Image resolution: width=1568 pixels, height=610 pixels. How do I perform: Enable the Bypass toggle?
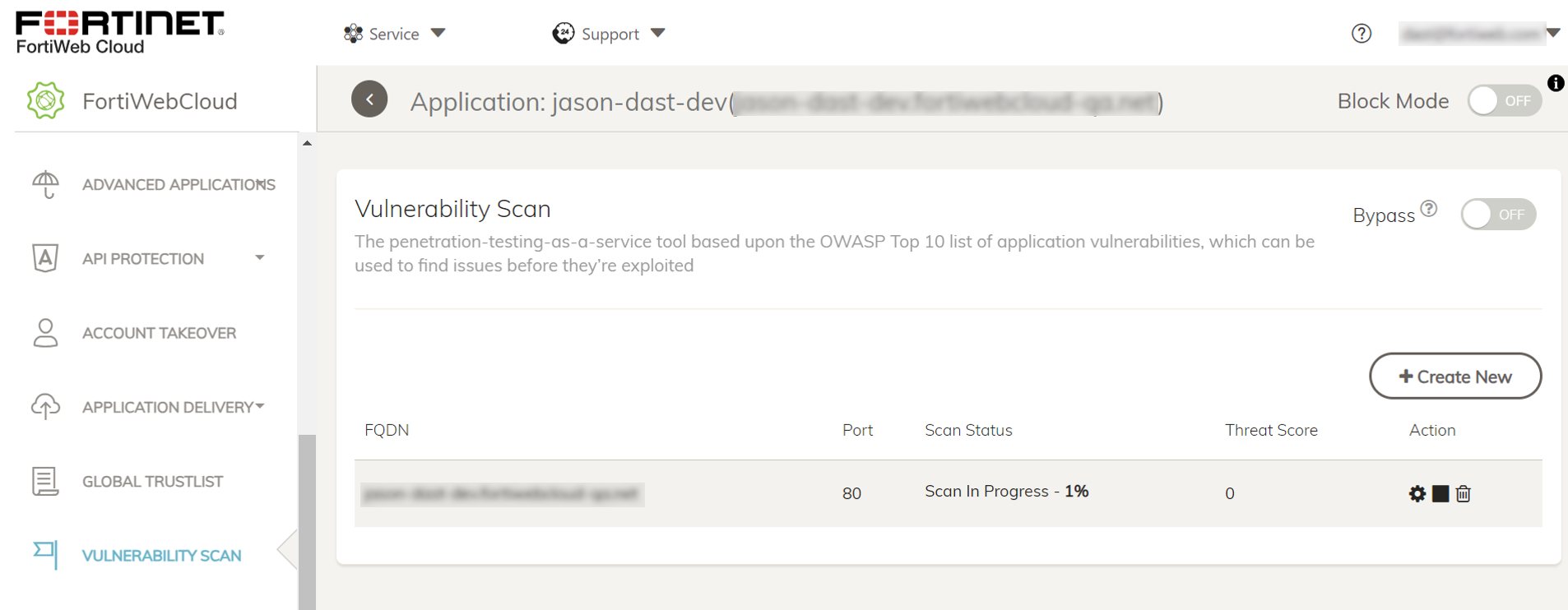click(1498, 215)
